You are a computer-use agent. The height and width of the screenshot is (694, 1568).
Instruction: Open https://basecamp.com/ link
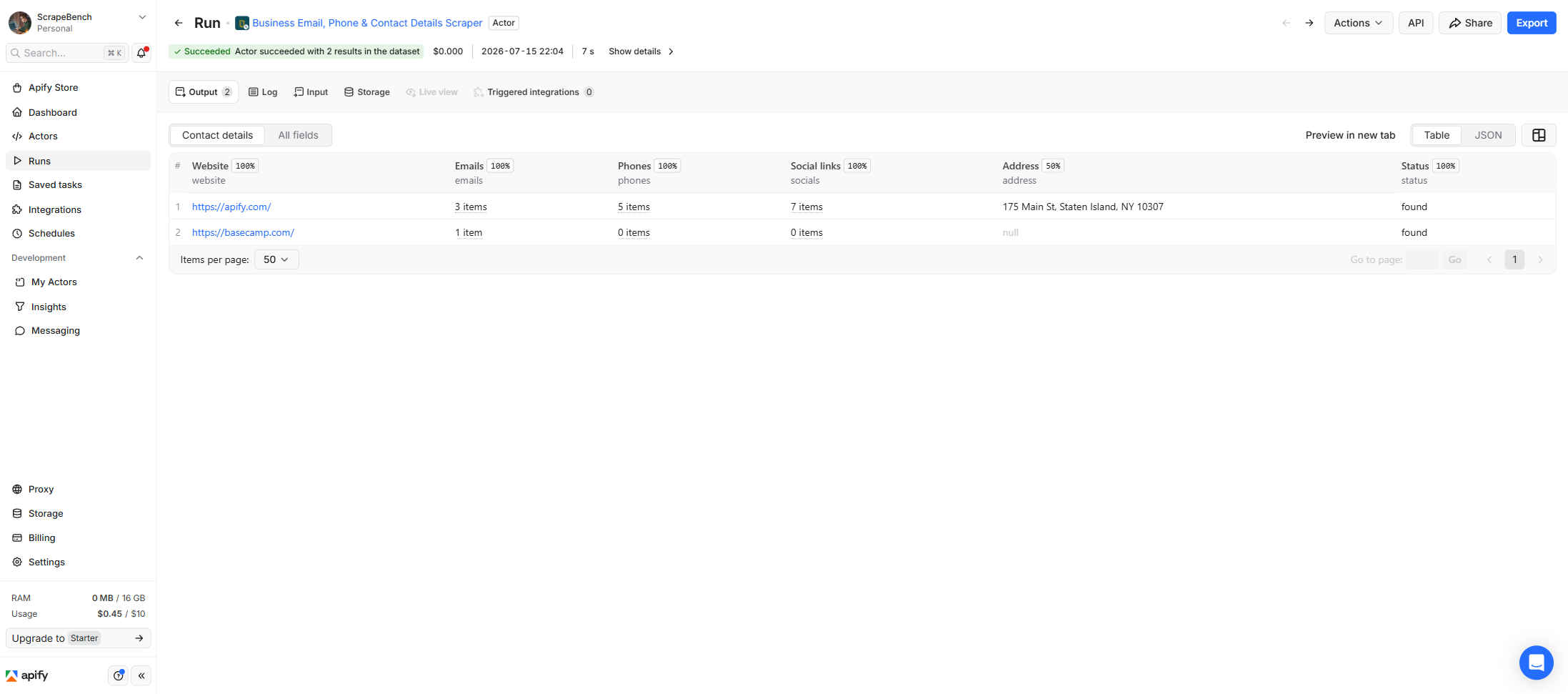[243, 232]
